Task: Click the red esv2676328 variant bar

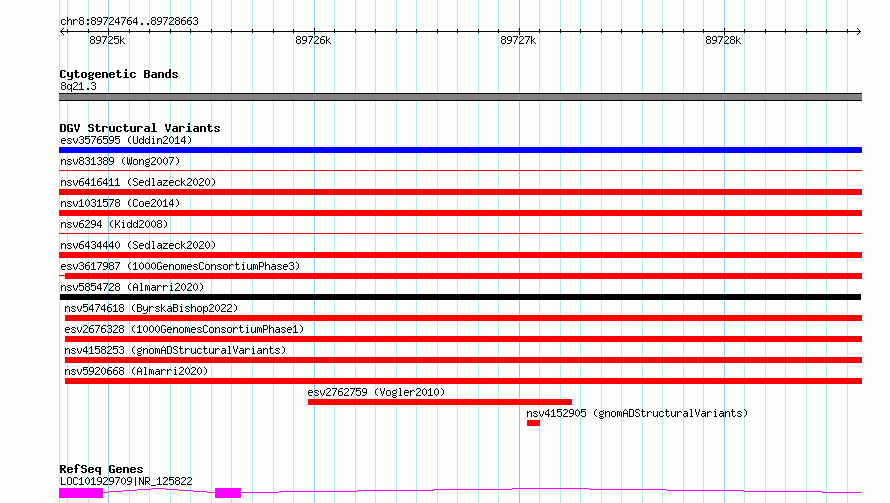Action: [463, 339]
